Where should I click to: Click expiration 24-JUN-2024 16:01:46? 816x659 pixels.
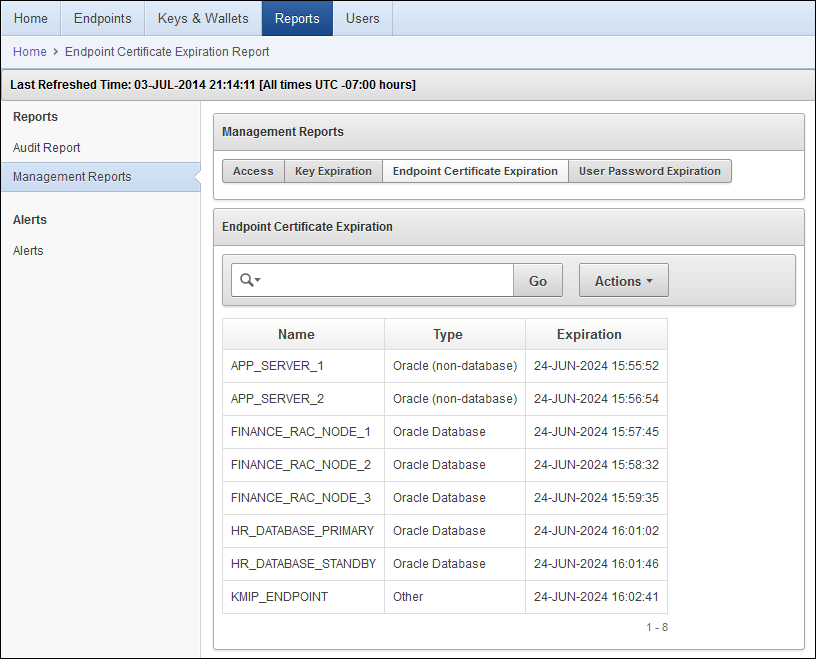pos(596,564)
